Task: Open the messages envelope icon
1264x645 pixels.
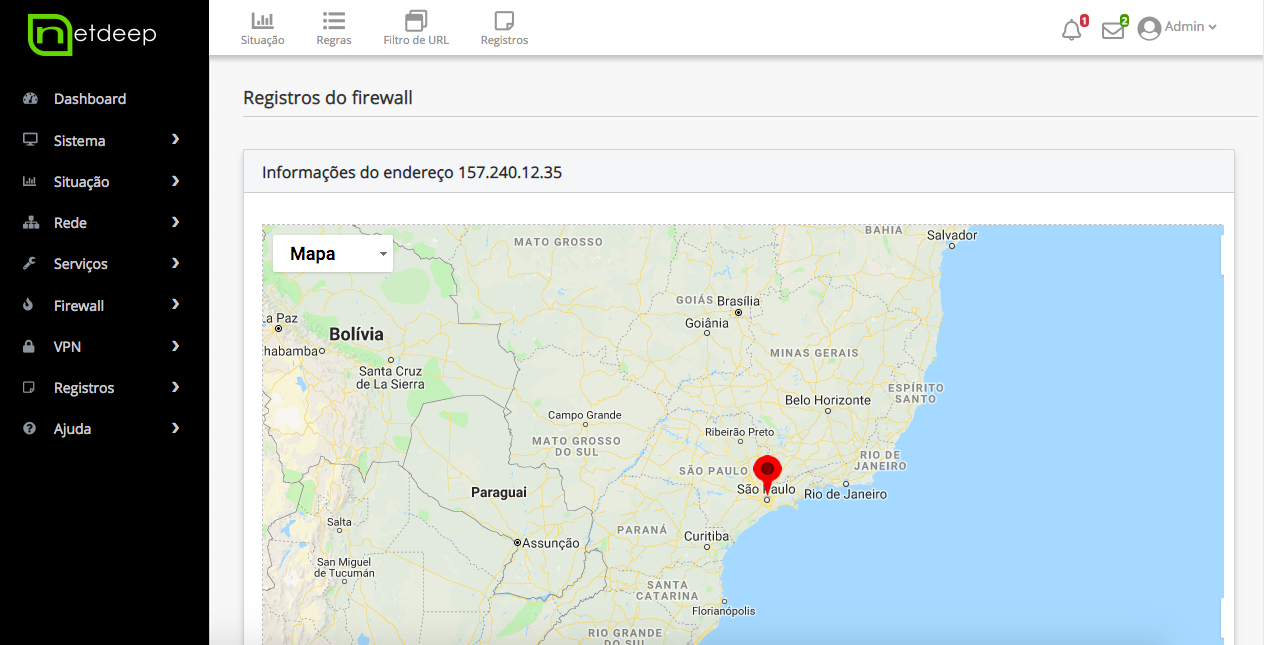Action: [1112, 30]
